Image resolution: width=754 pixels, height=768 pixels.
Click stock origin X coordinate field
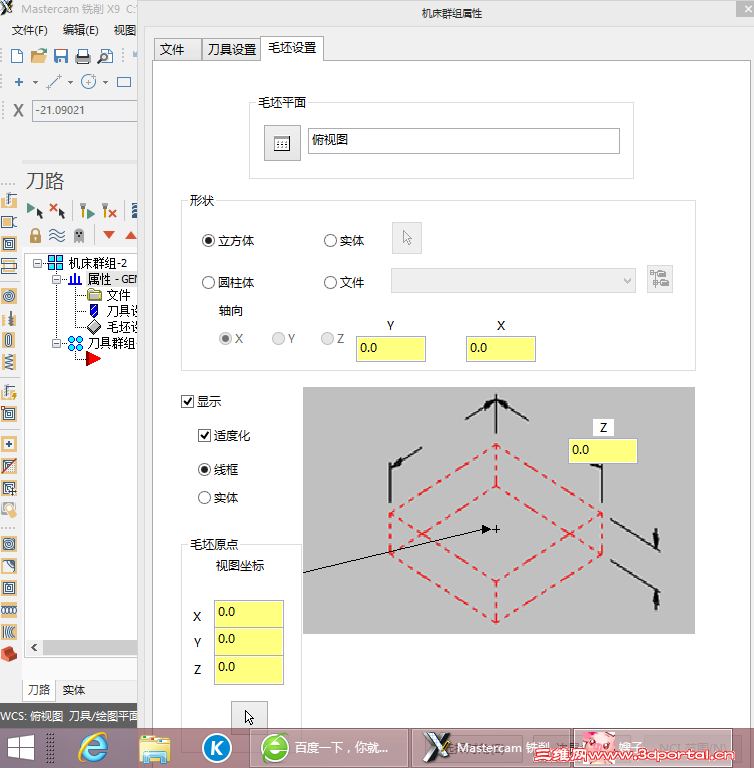point(249,614)
